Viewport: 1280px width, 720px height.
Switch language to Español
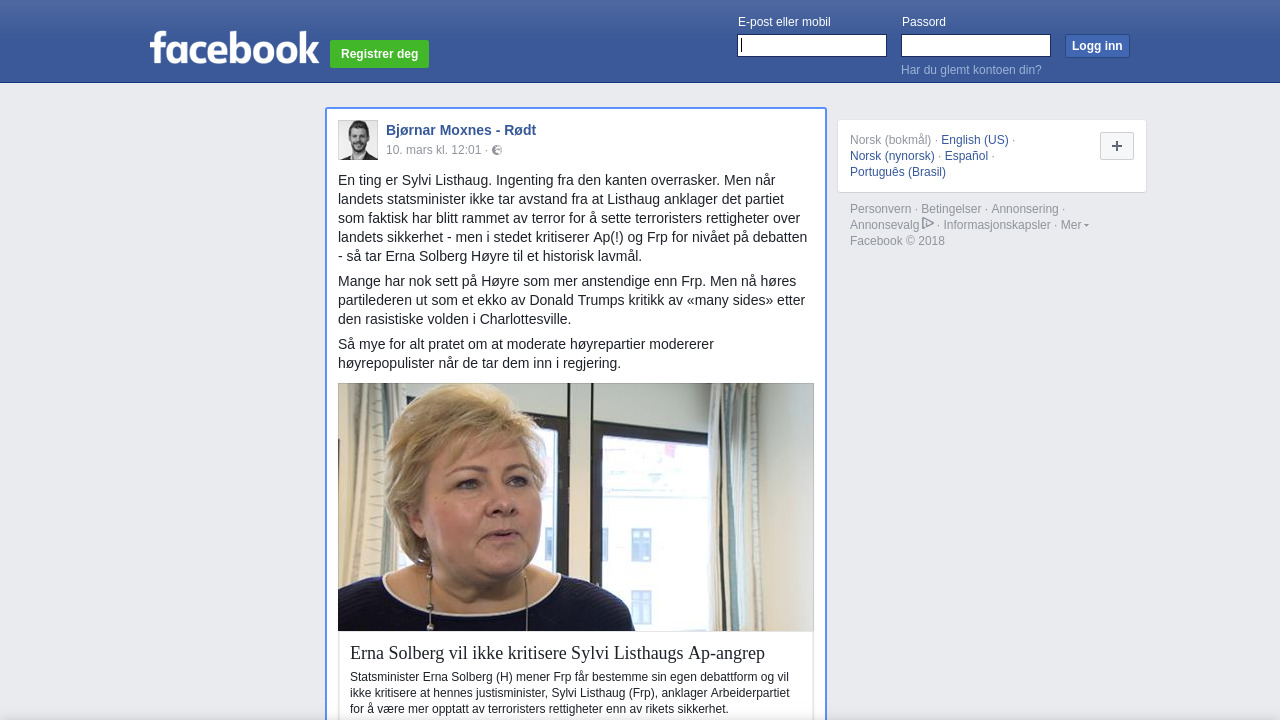966,156
